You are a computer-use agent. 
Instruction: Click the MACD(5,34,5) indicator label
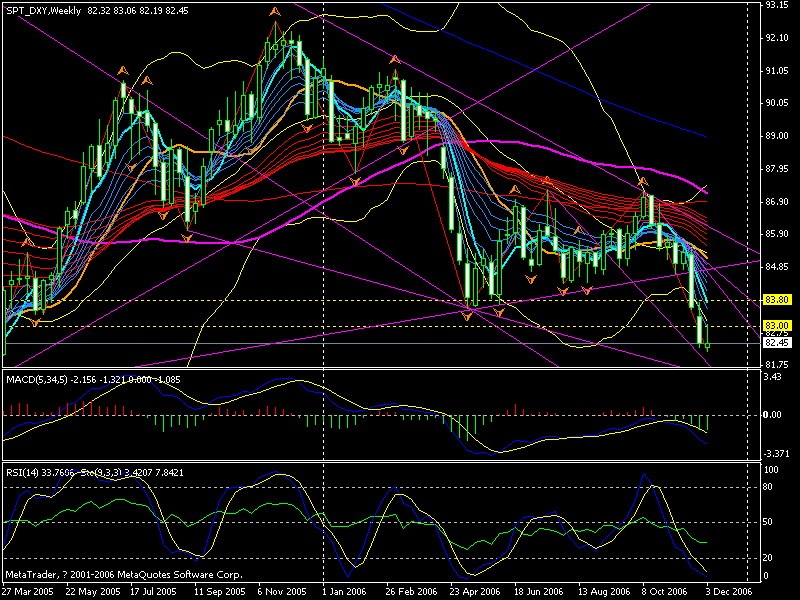point(90,379)
